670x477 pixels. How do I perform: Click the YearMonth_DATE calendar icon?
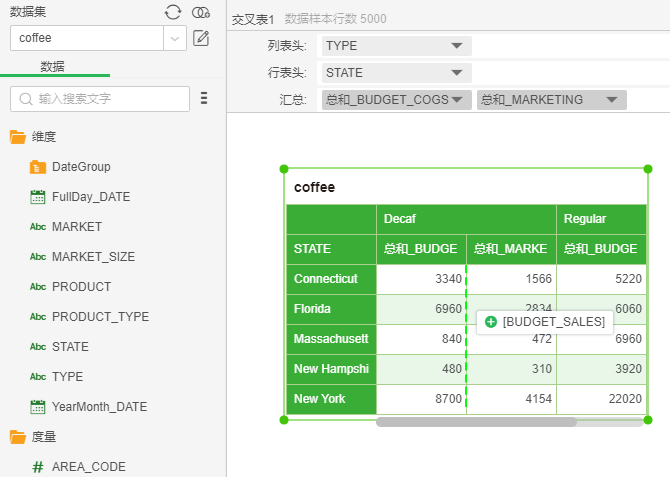pyautogui.click(x=38, y=407)
